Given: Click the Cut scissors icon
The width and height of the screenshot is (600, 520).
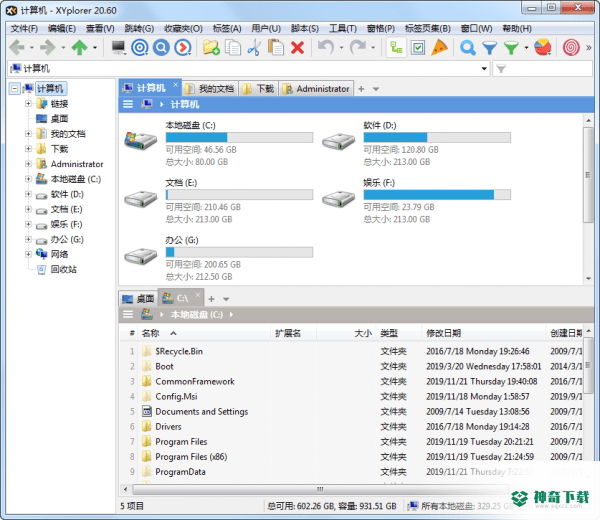Looking at the screenshot, I should (x=254, y=48).
